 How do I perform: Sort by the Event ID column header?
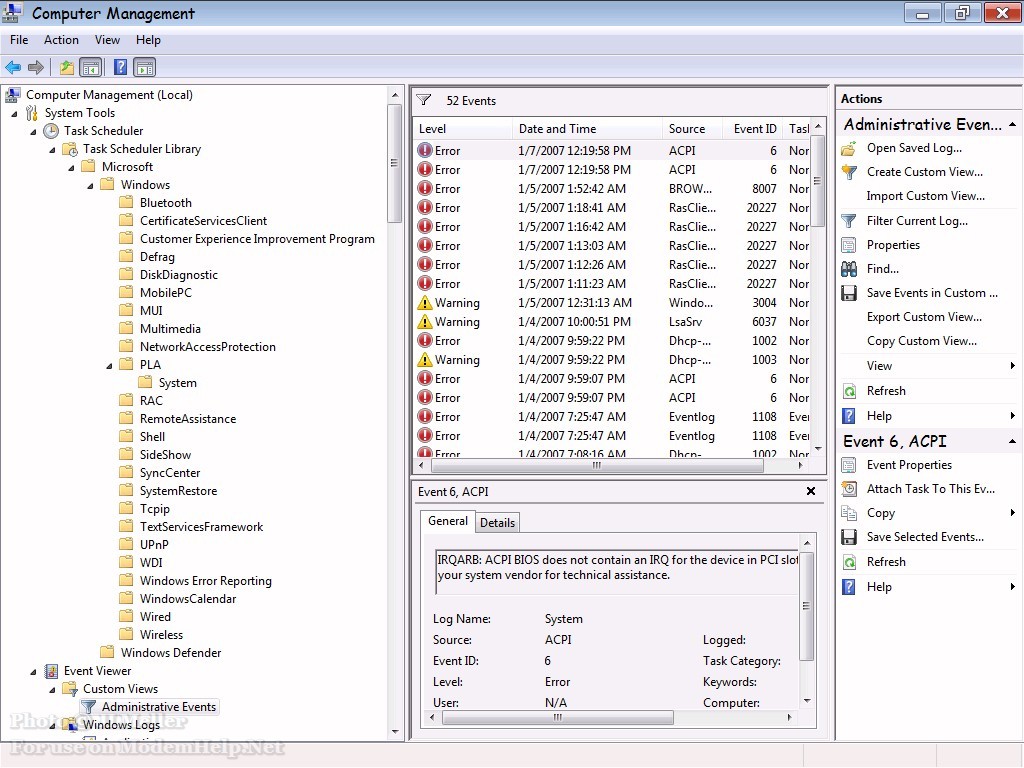point(754,129)
